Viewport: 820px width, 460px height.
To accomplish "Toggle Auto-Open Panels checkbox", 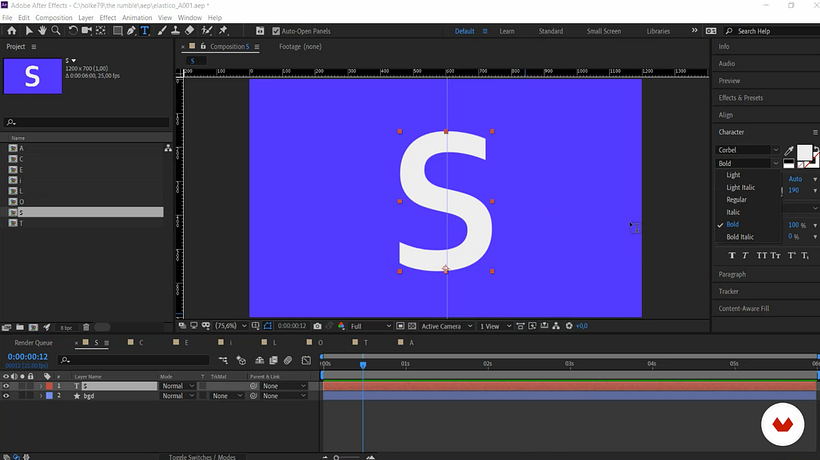I will click(276, 31).
